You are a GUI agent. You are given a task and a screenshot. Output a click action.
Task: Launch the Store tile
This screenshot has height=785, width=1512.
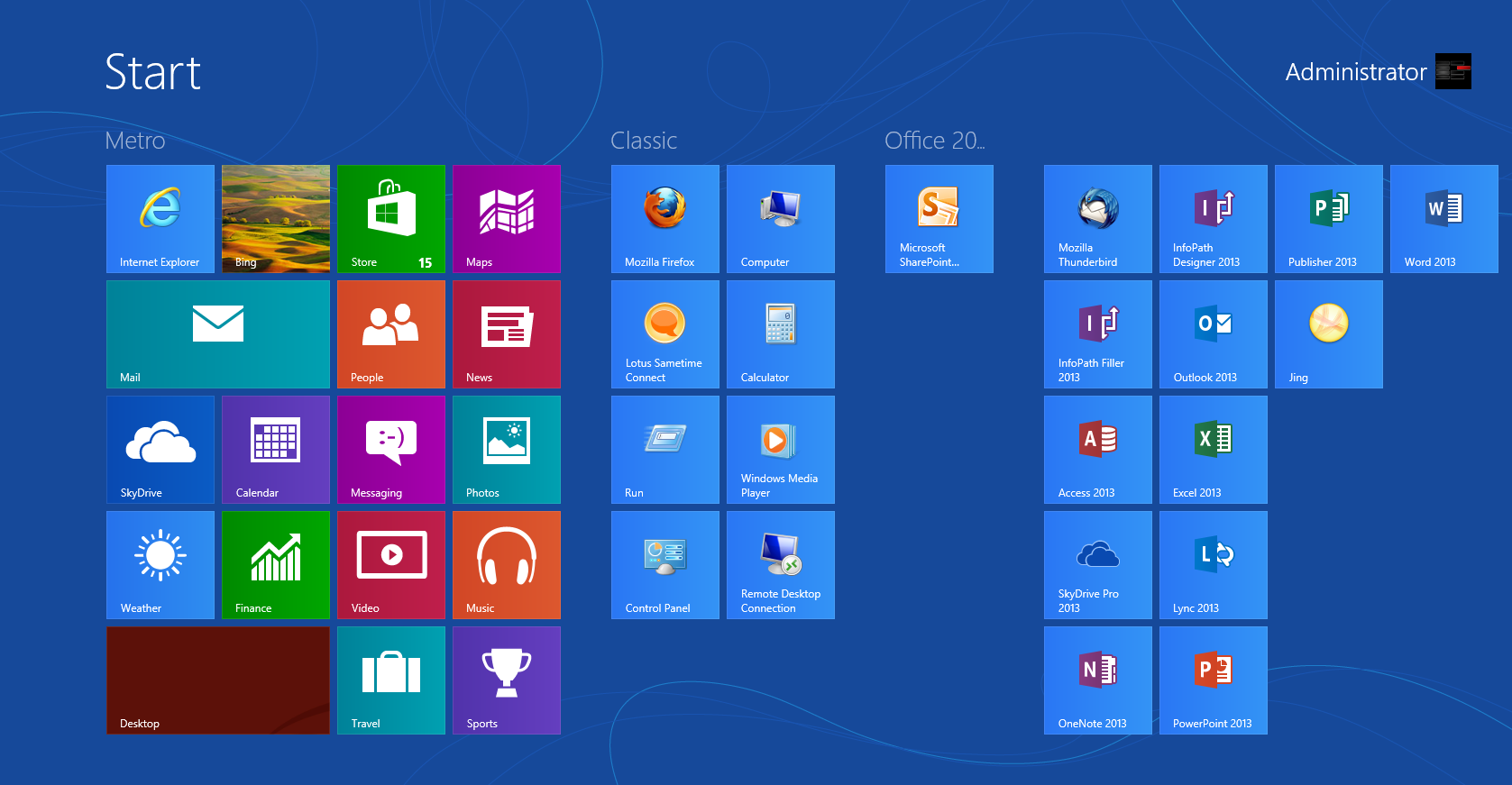(x=391, y=219)
